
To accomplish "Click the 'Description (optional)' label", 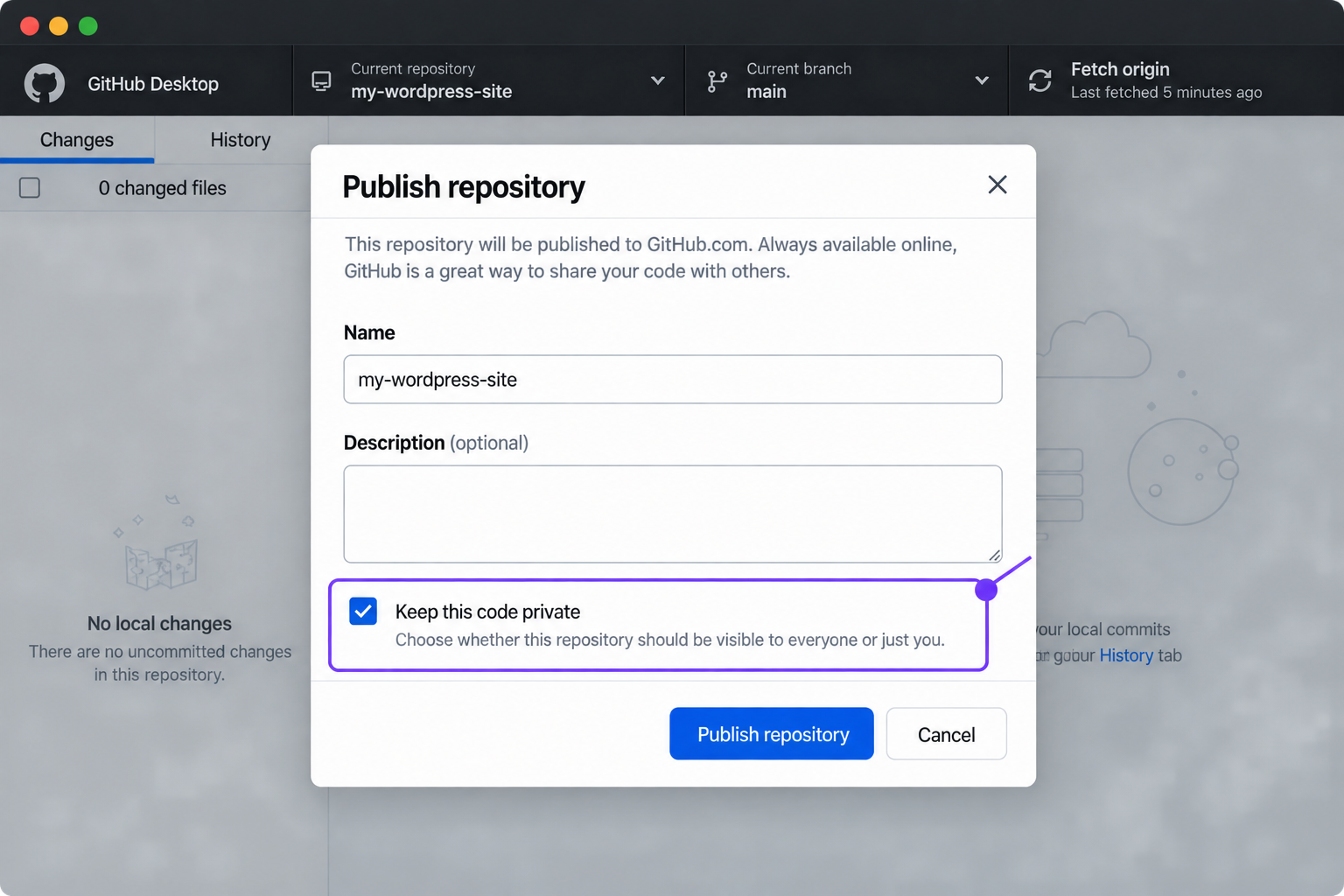I will click(x=436, y=443).
